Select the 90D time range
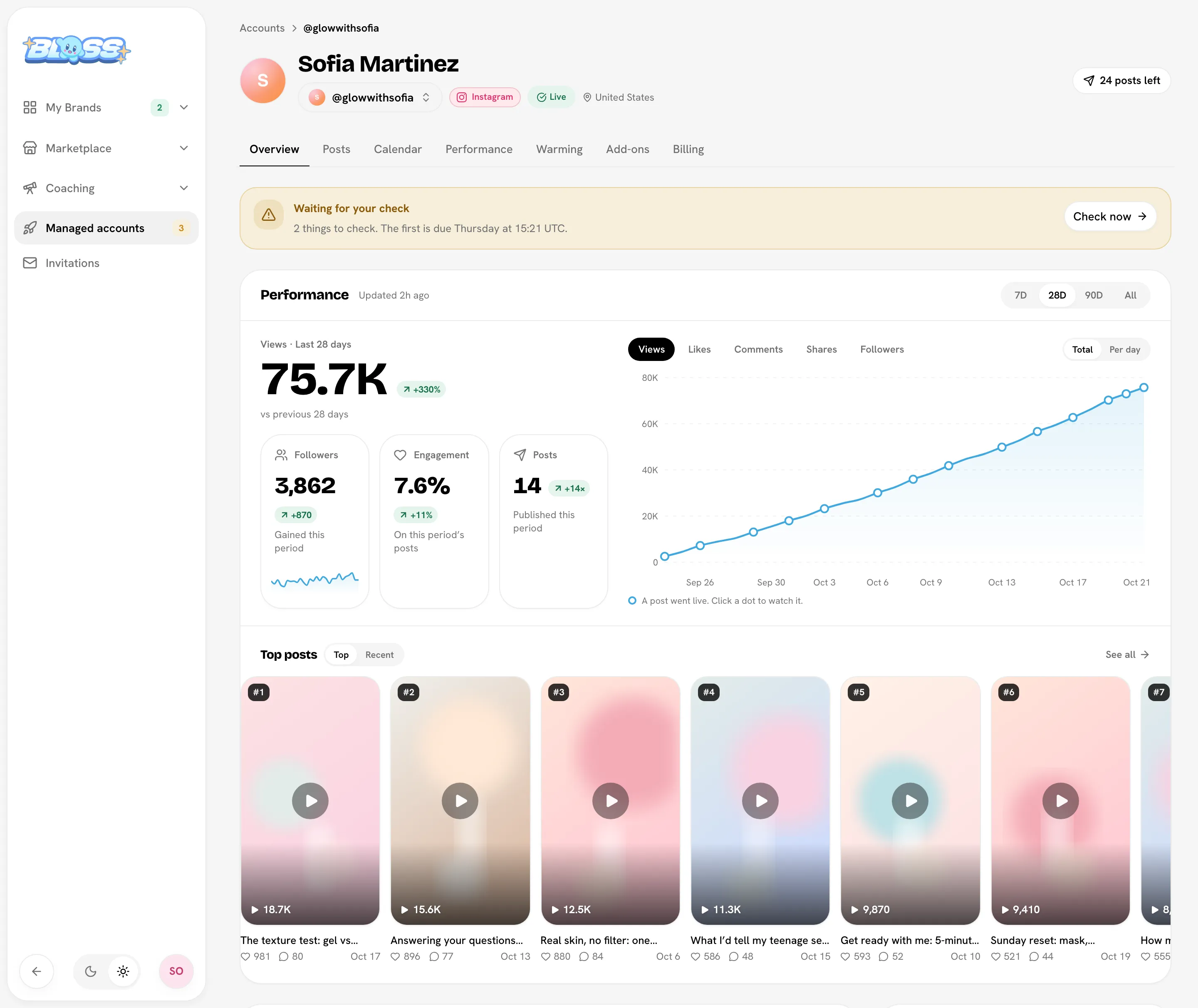The height and width of the screenshot is (1008, 1198). (1094, 295)
